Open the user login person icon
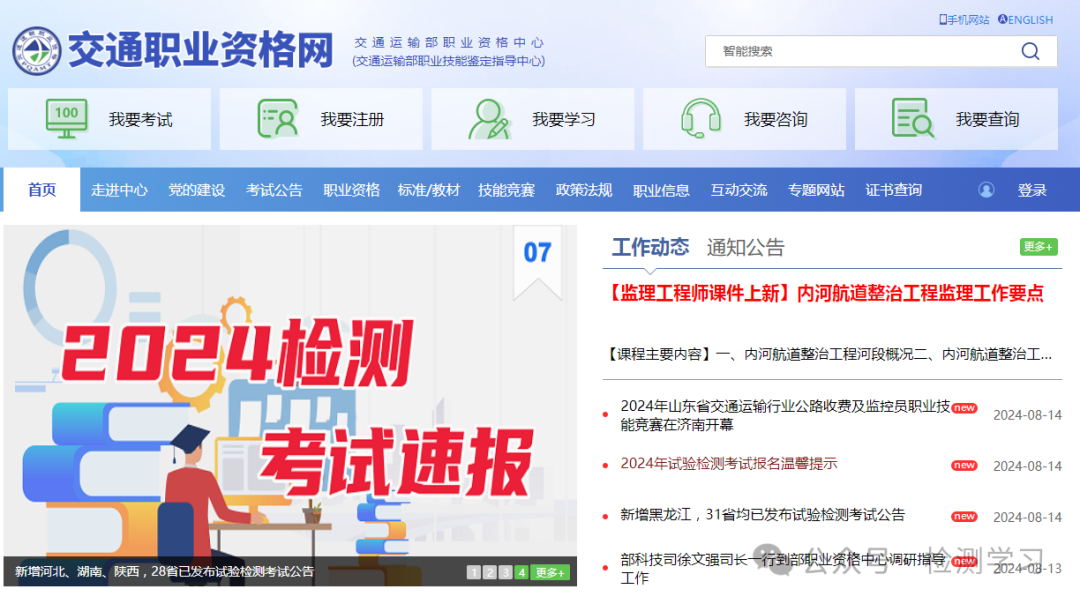The width and height of the screenshot is (1080, 604). click(986, 189)
